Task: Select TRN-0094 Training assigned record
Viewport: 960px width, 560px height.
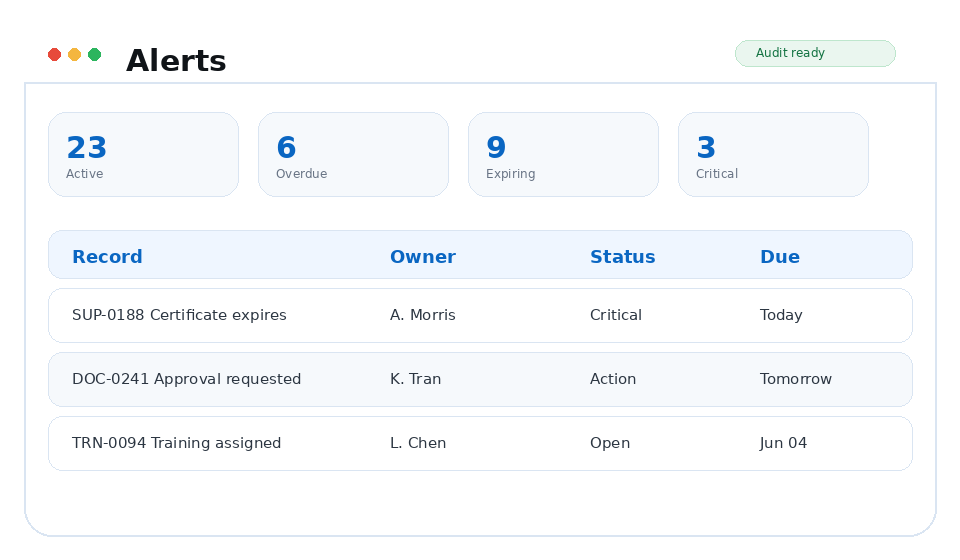Action: point(480,443)
